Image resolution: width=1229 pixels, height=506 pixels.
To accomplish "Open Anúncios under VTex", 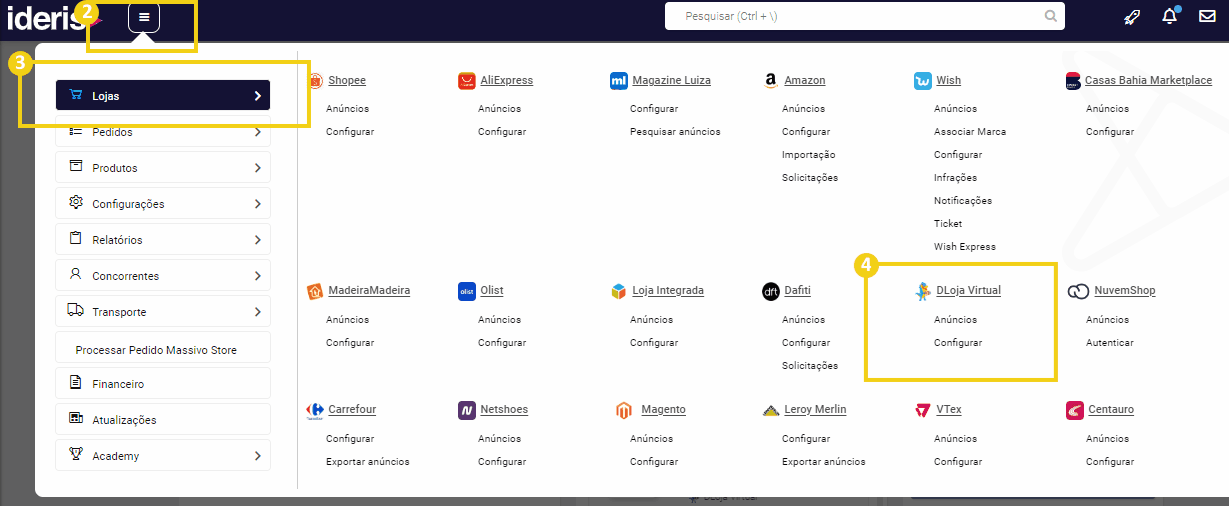I will (955, 439).
